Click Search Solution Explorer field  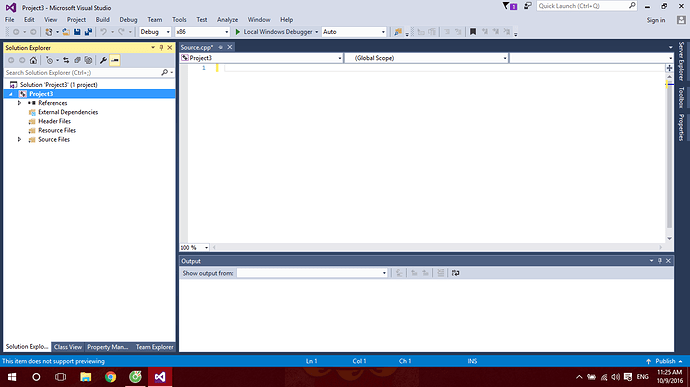(x=89, y=73)
